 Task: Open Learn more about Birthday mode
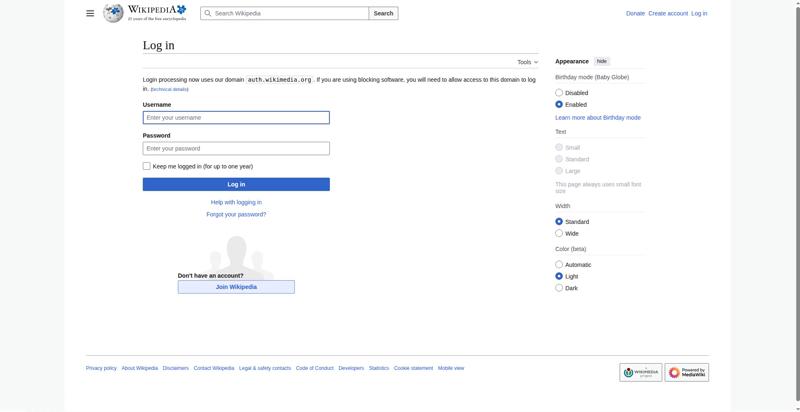pyautogui.click(x=598, y=118)
